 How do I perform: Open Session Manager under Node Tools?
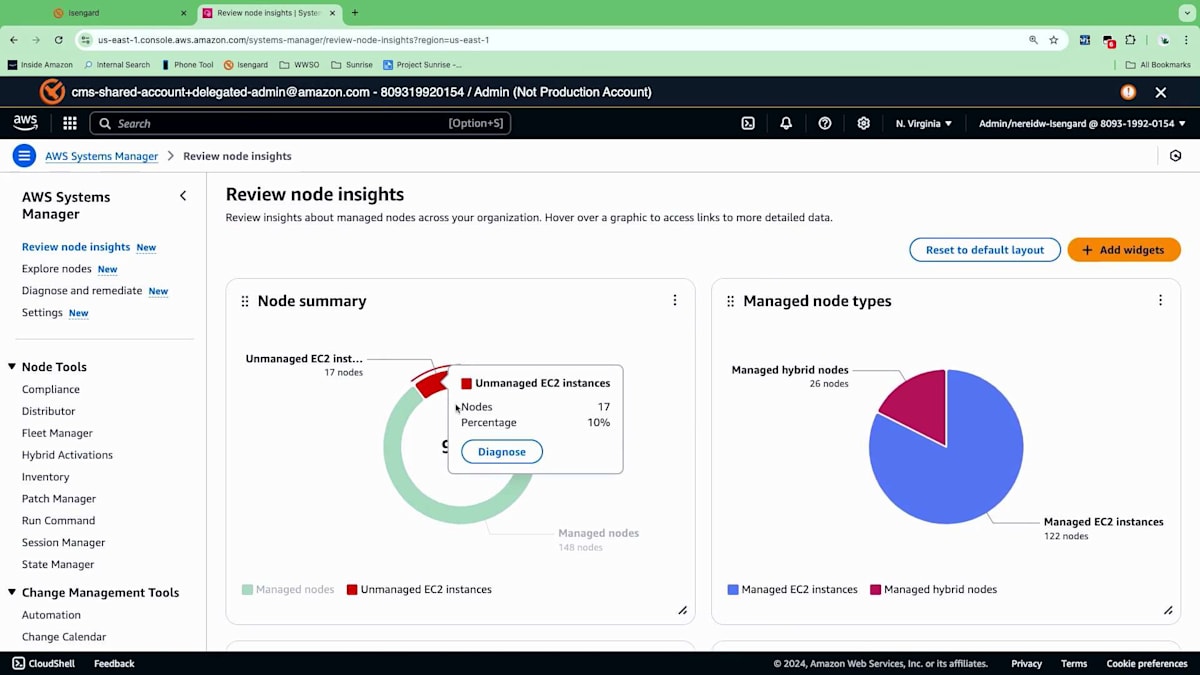point(63,543)
